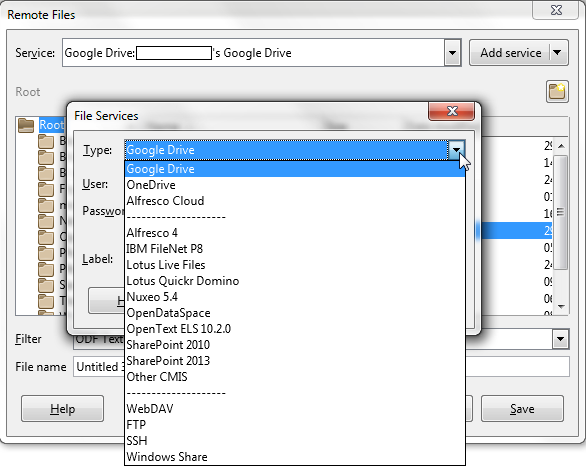586x475 pixels.
Task: Select FTP service type
Action: (294, 425)
